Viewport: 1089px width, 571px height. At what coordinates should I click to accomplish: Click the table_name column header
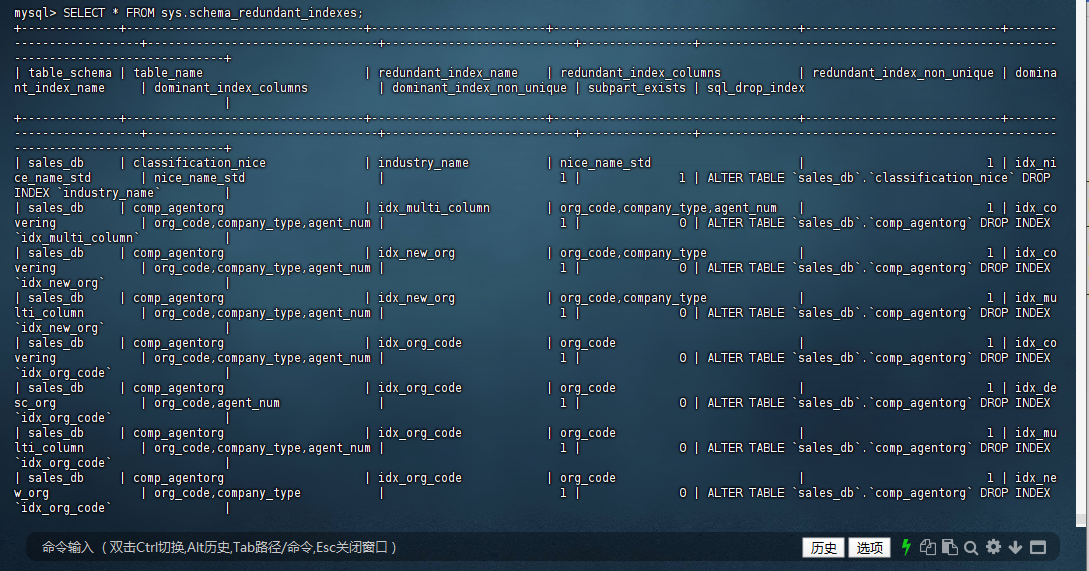[x=167, y=73]
